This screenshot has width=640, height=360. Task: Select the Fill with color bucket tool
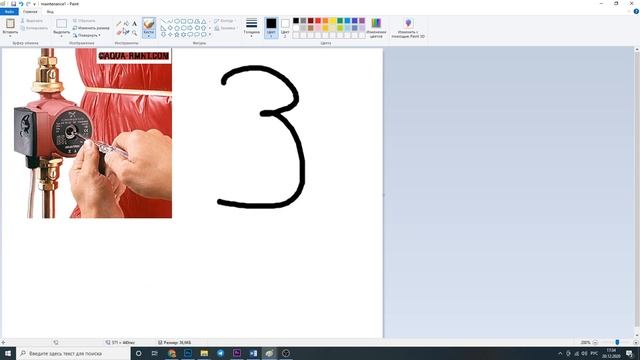(x=127, y=24)
